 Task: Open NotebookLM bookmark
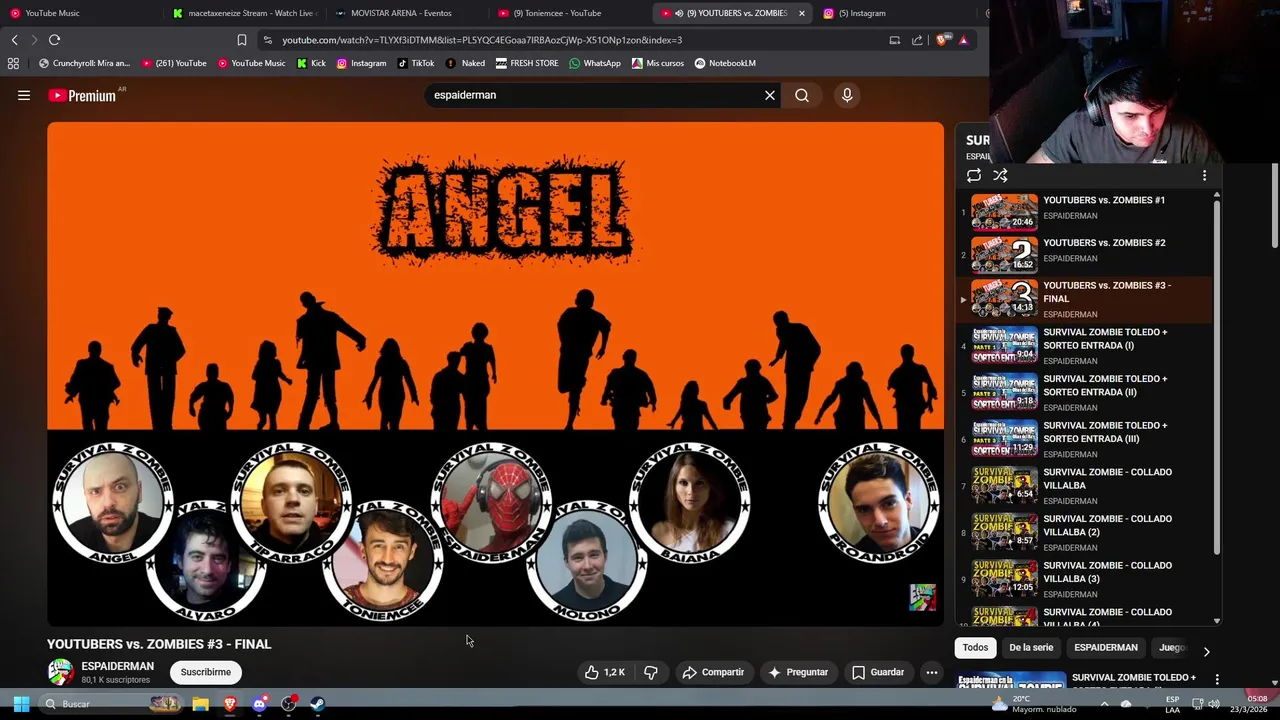(x=725, y=63)
